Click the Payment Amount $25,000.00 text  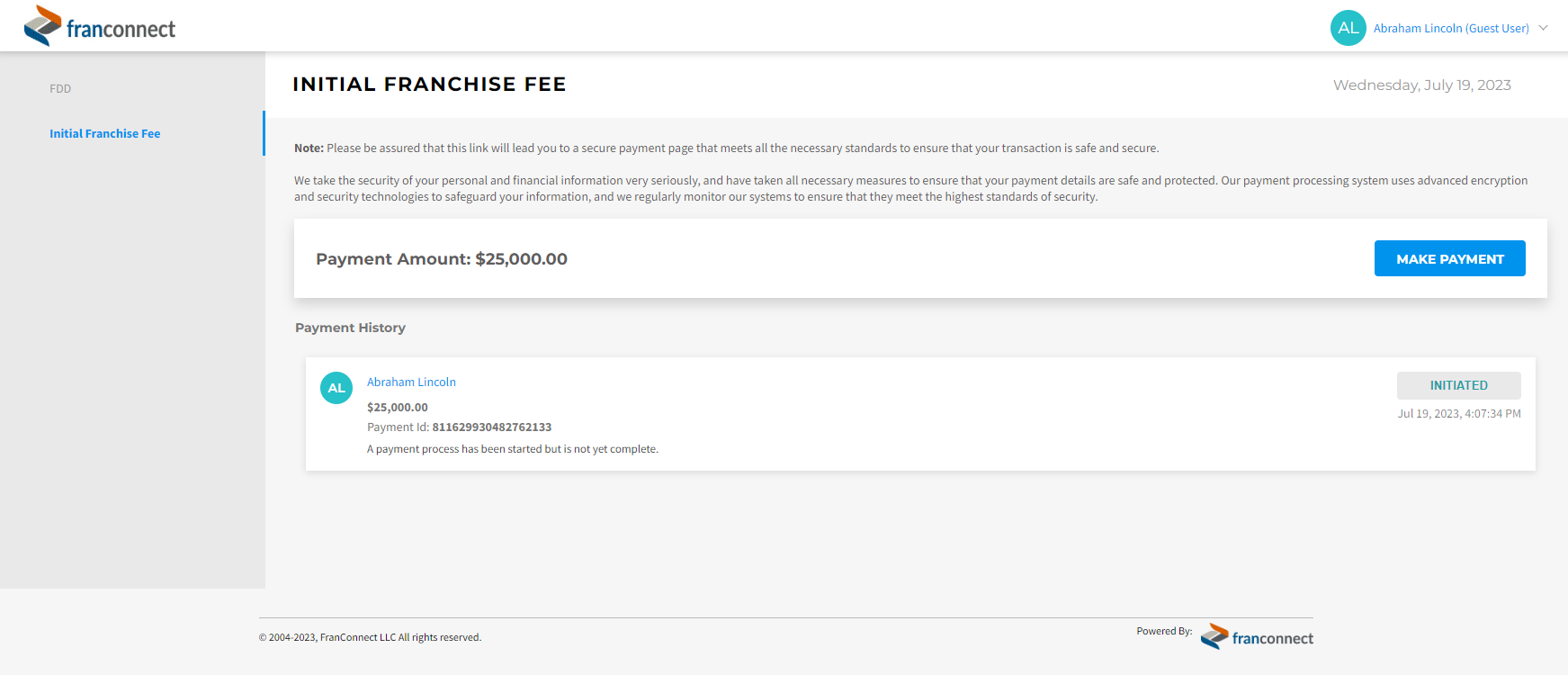[x=442, y=258]
